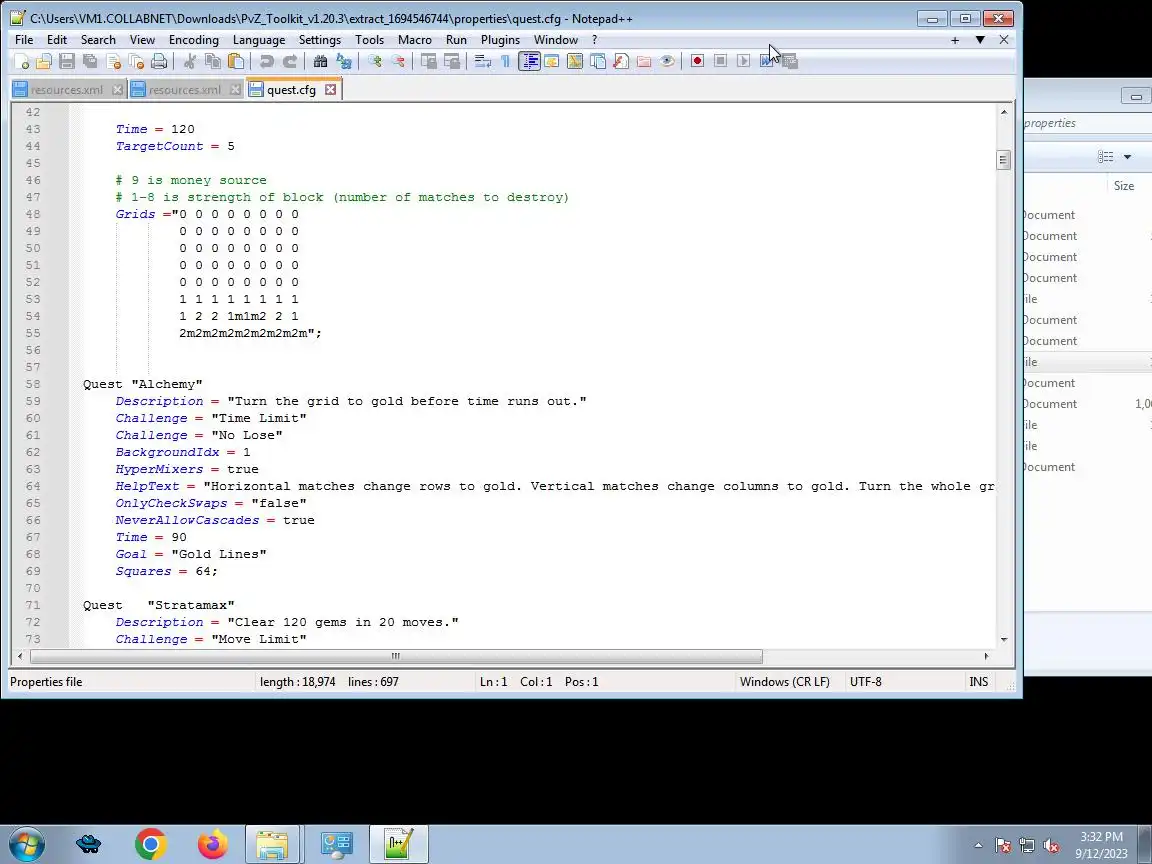Click the Save All toolbar icon
Viewport: 1152px width, 864px height.
[90, 61]
